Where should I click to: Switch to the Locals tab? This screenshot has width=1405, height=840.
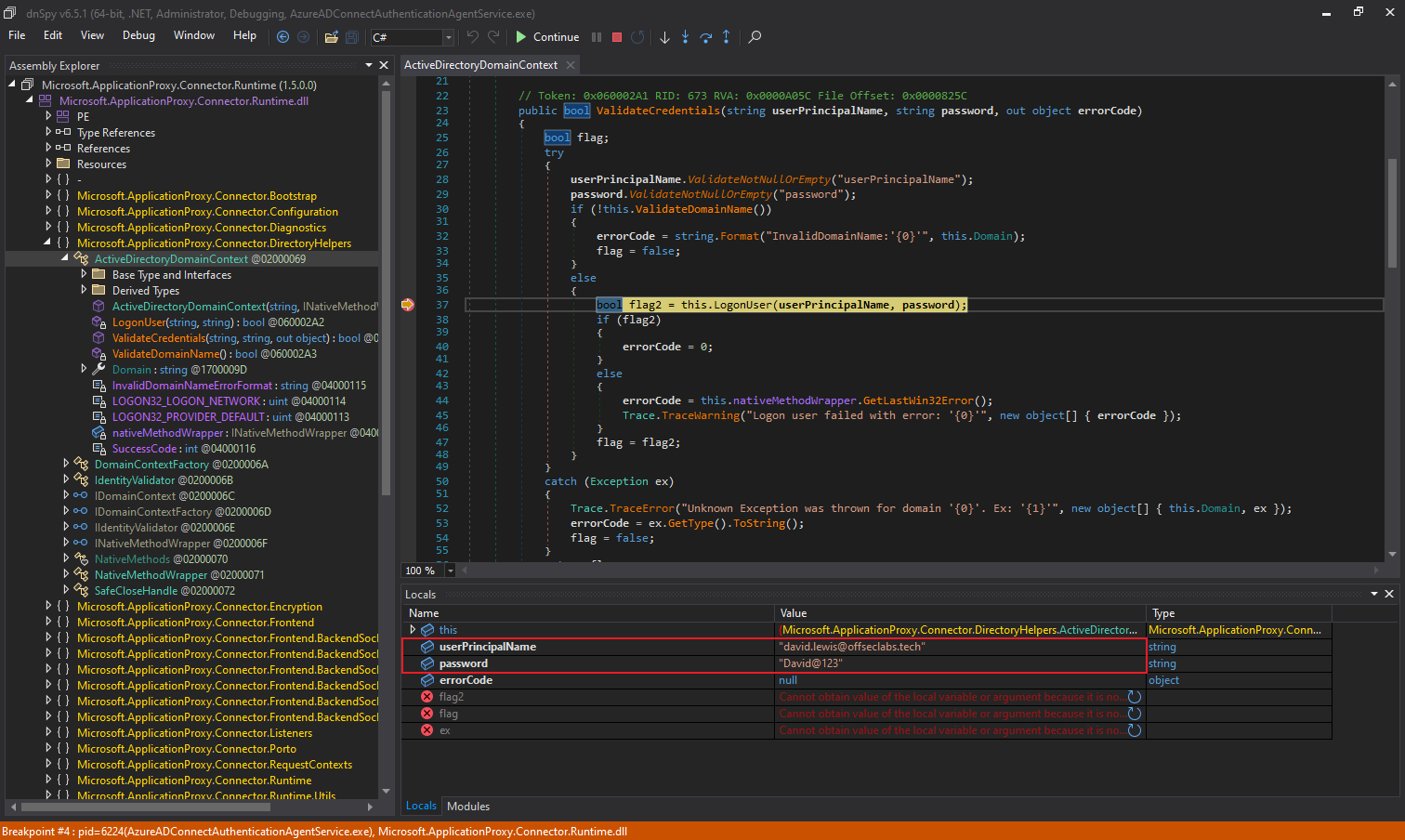tap(421, 807)
